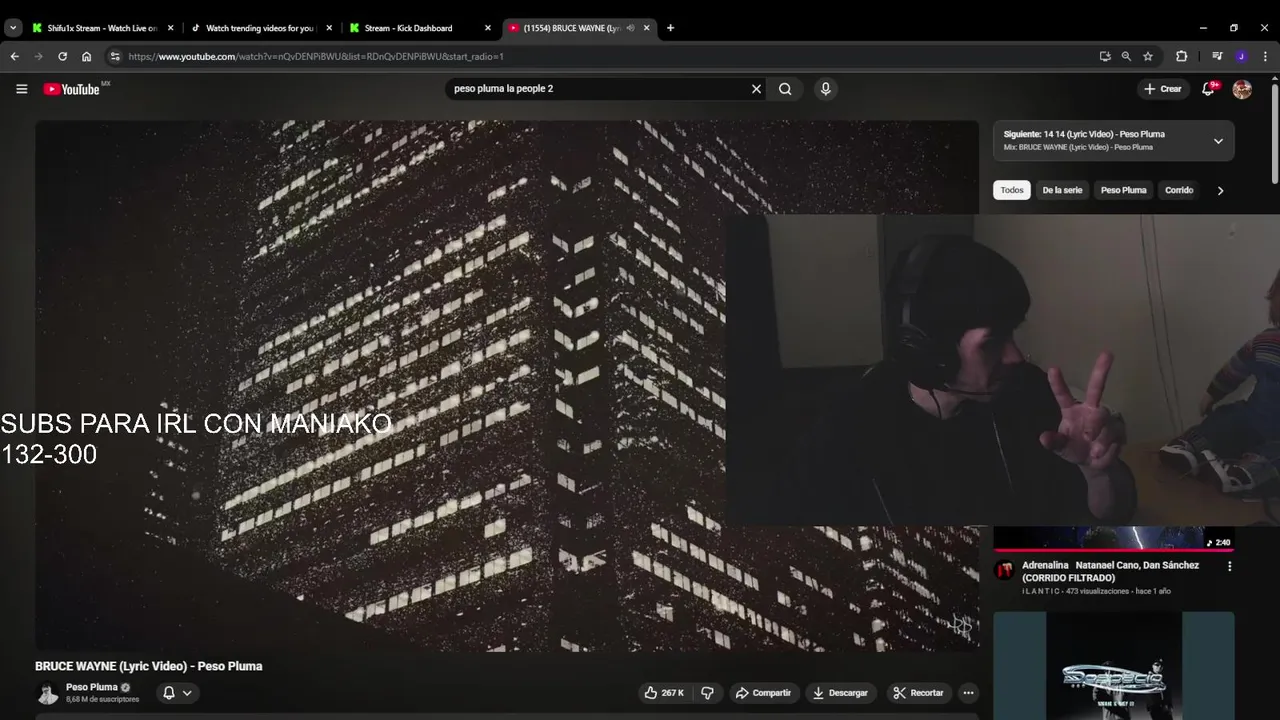The width and height of the screenshot is (1280, 720).
Task: Submit search with magnifier button
Action: coord(785,89)
